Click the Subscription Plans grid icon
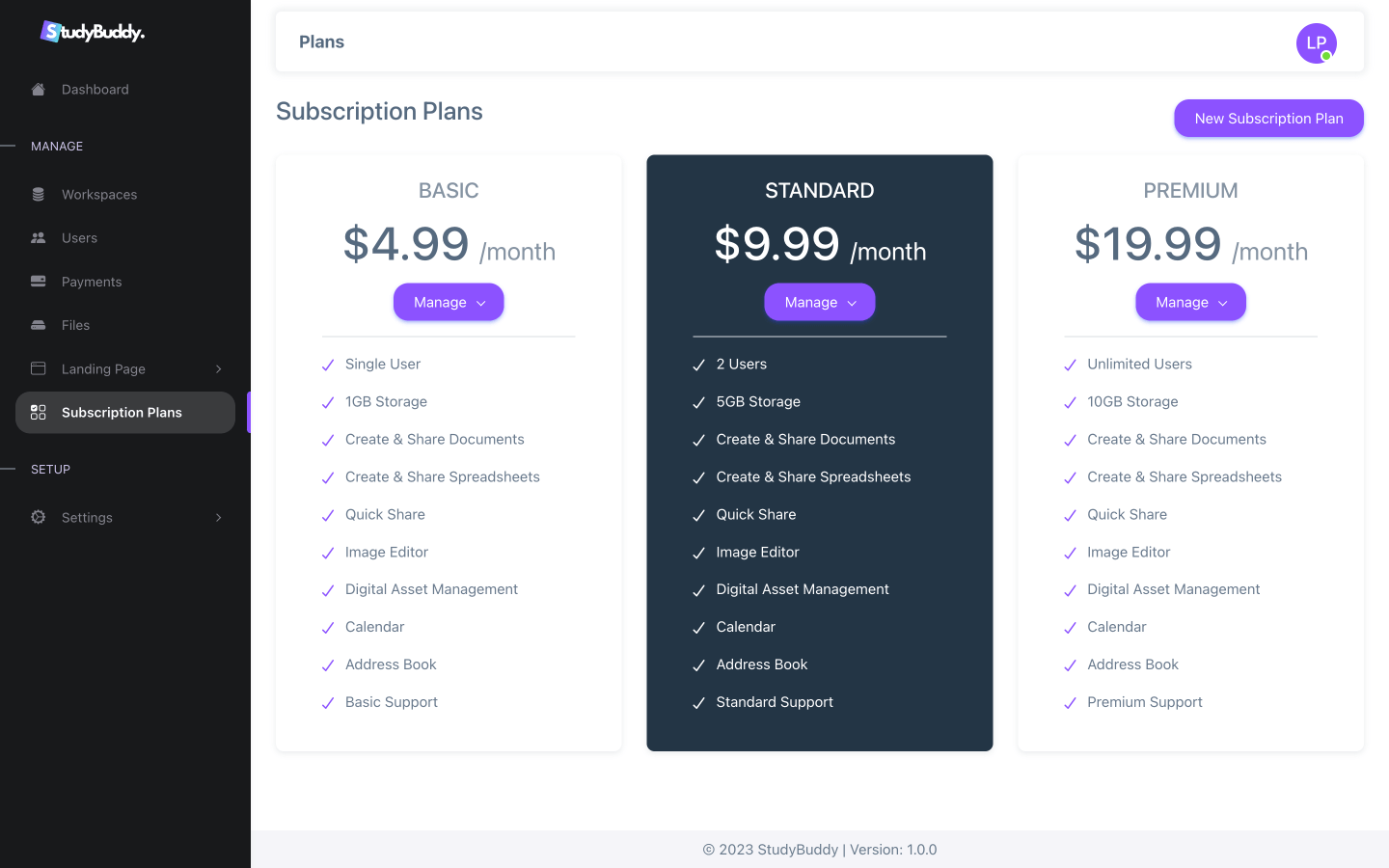This screenshot has width=1389, height=868. point(39,413)
